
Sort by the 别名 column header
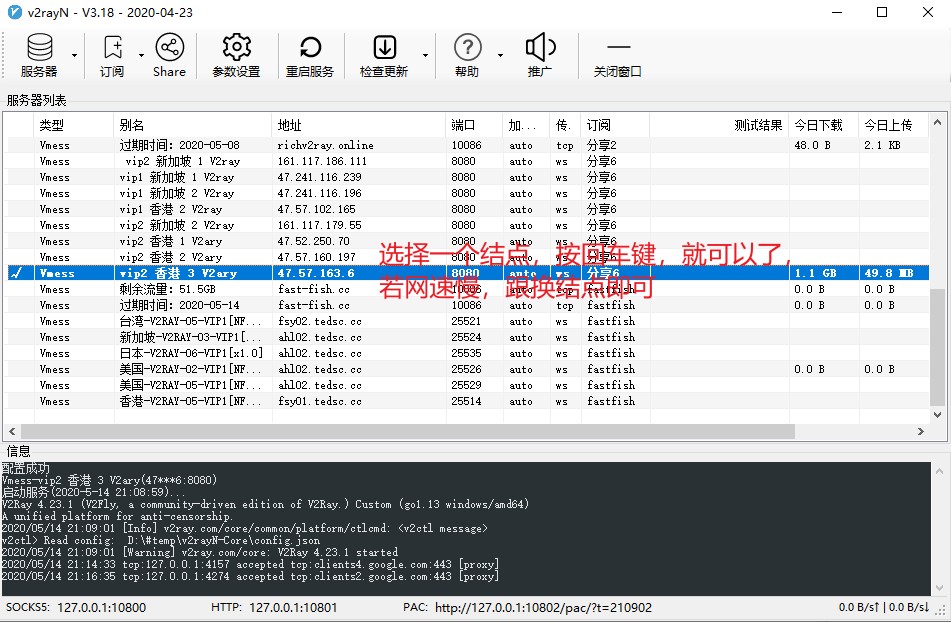click(x=192, y=125)
